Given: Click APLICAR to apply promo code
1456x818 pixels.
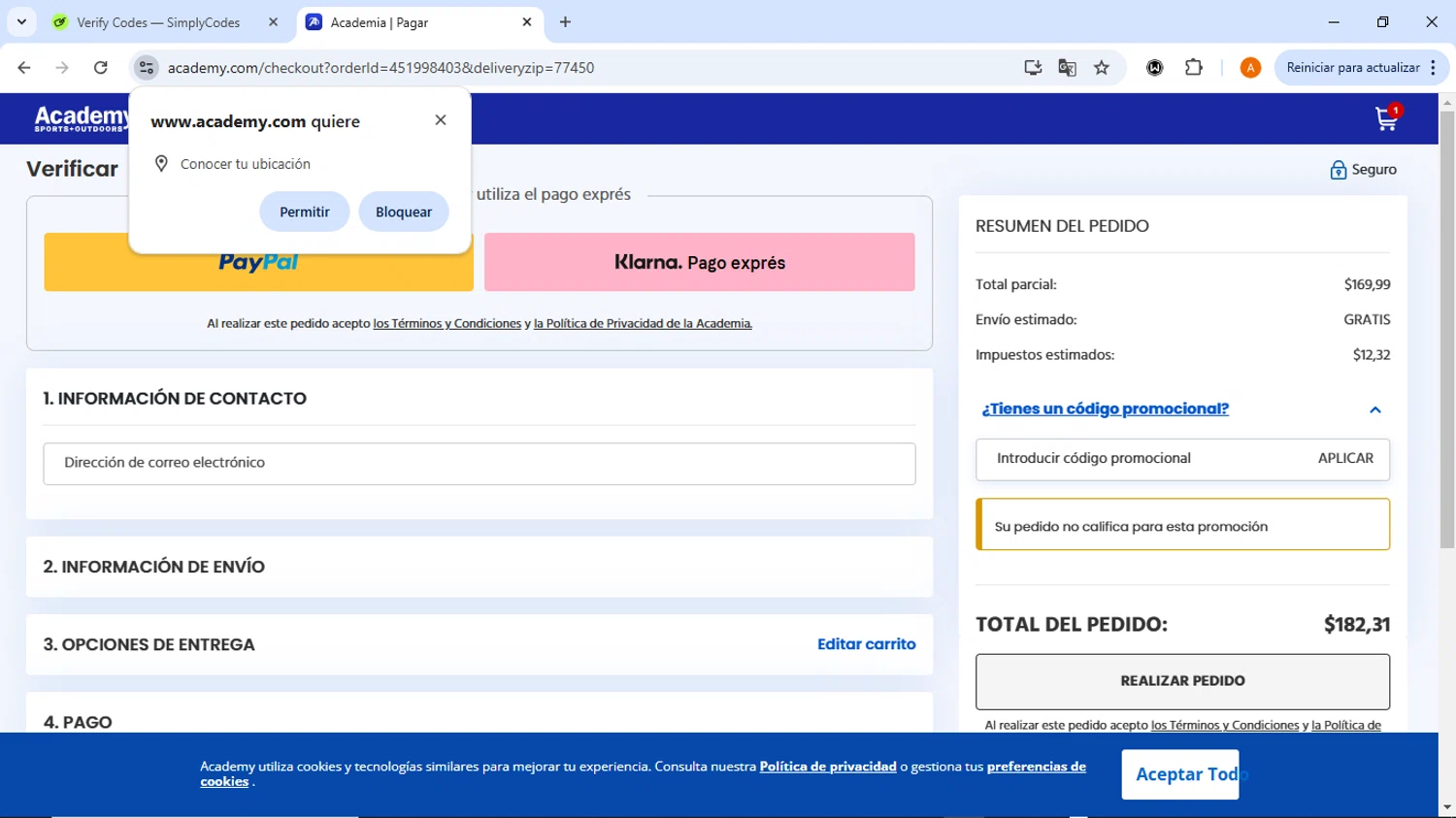Looking at the screenshot, I should (x=1345, y=459).
